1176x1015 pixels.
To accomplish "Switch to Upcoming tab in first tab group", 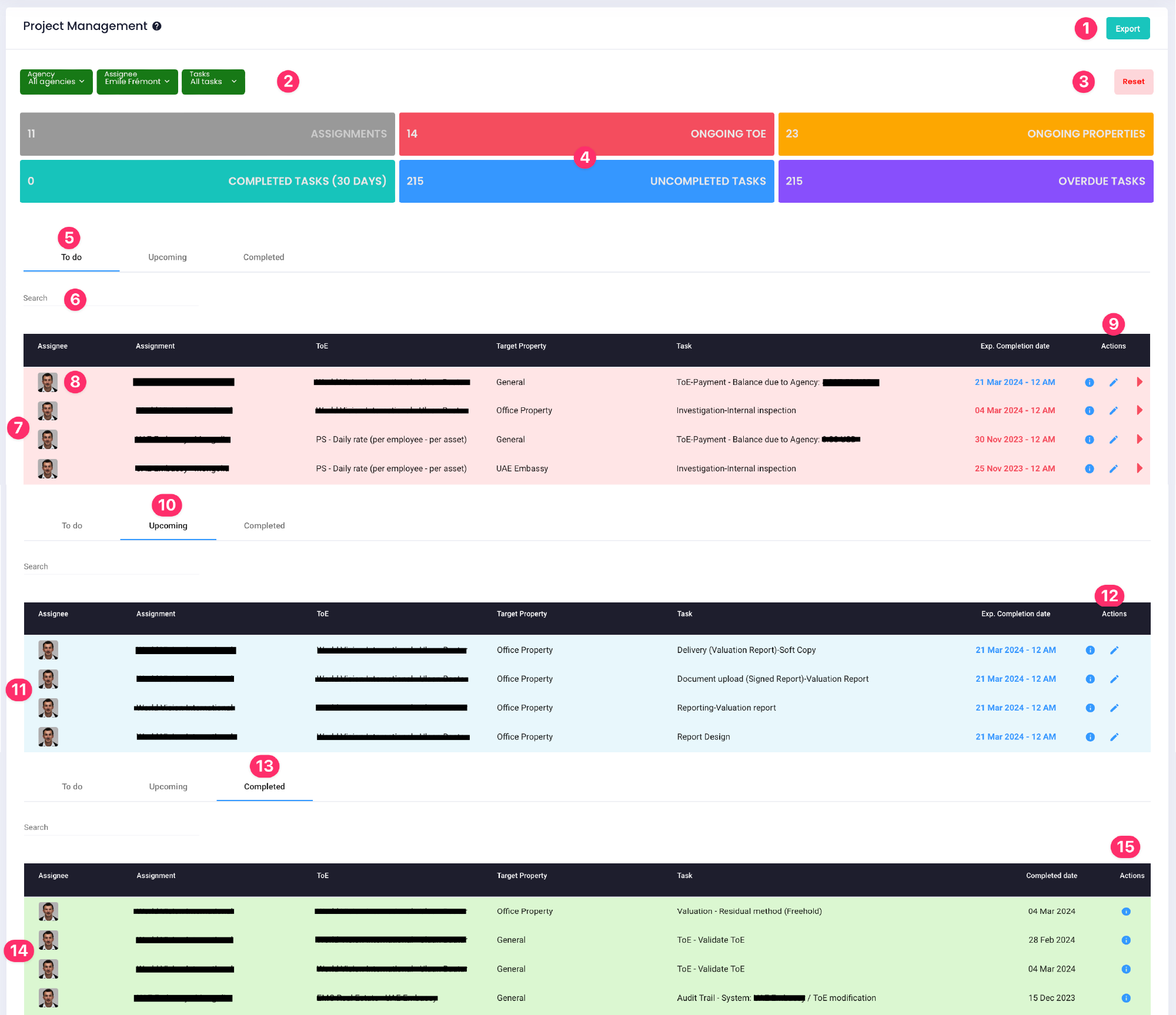I will click(168, 257).
